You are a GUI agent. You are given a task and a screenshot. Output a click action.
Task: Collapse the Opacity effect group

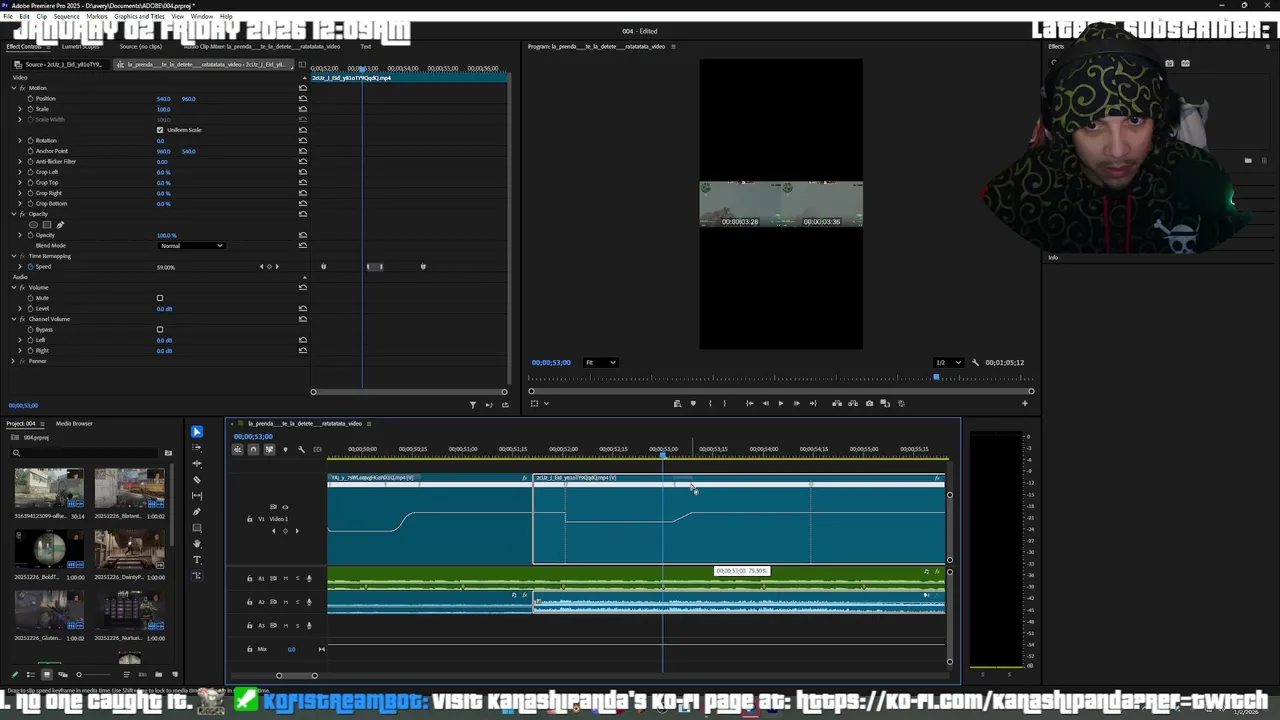point(14,214)
